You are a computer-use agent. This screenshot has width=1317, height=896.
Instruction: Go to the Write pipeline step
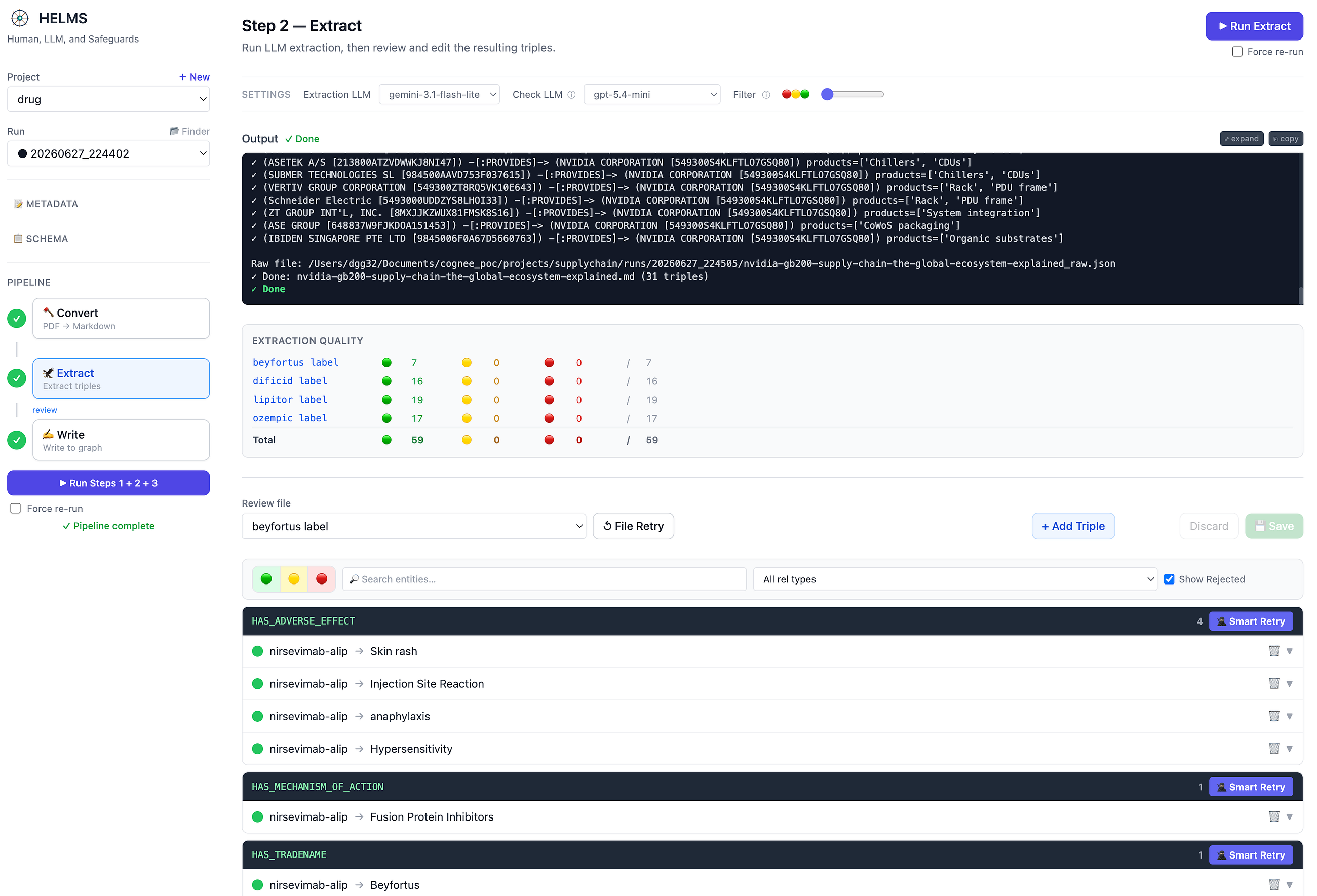click(x=121, y=440)
